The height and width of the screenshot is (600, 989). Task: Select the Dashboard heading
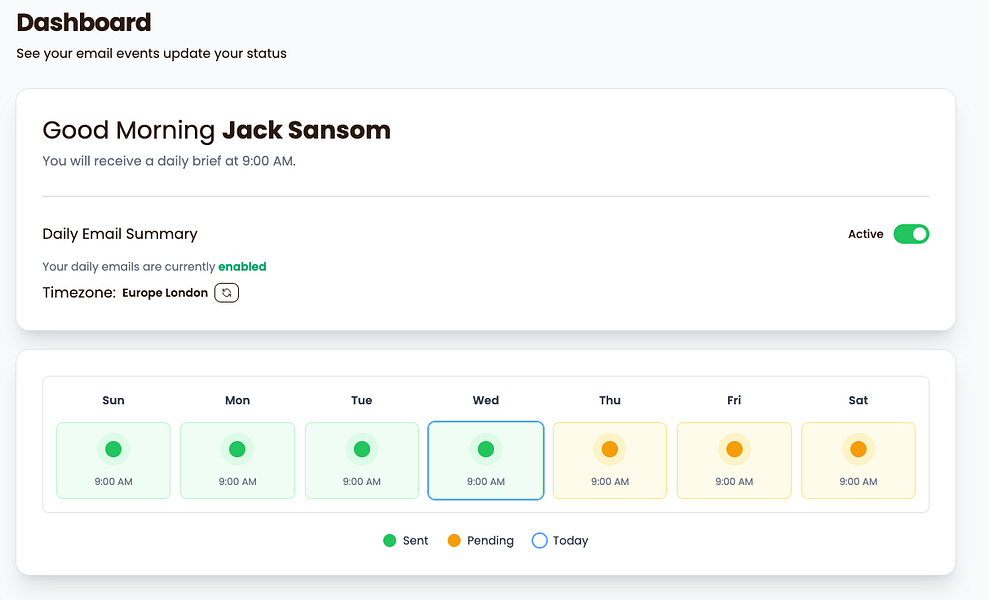84,22
